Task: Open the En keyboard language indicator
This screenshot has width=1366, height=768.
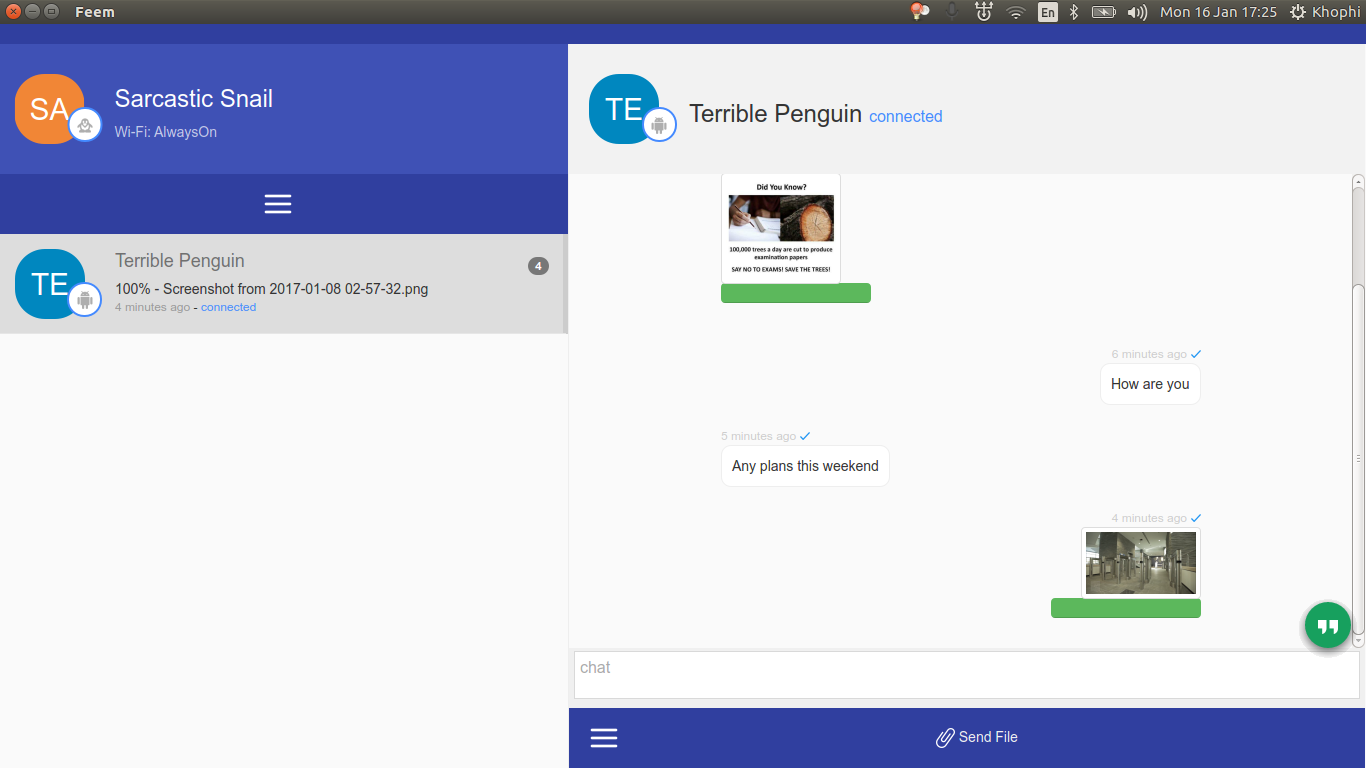Action: point(1047,12)
